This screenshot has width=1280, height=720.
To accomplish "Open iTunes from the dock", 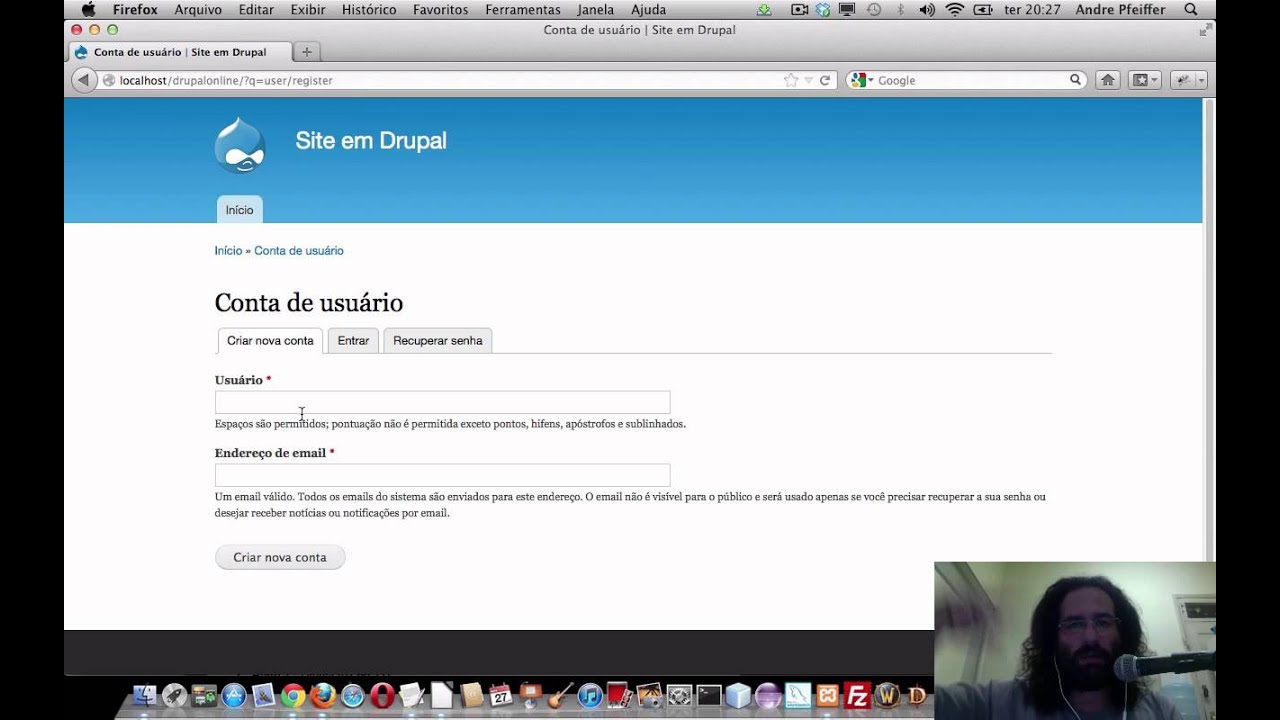I will coord(590,695).
